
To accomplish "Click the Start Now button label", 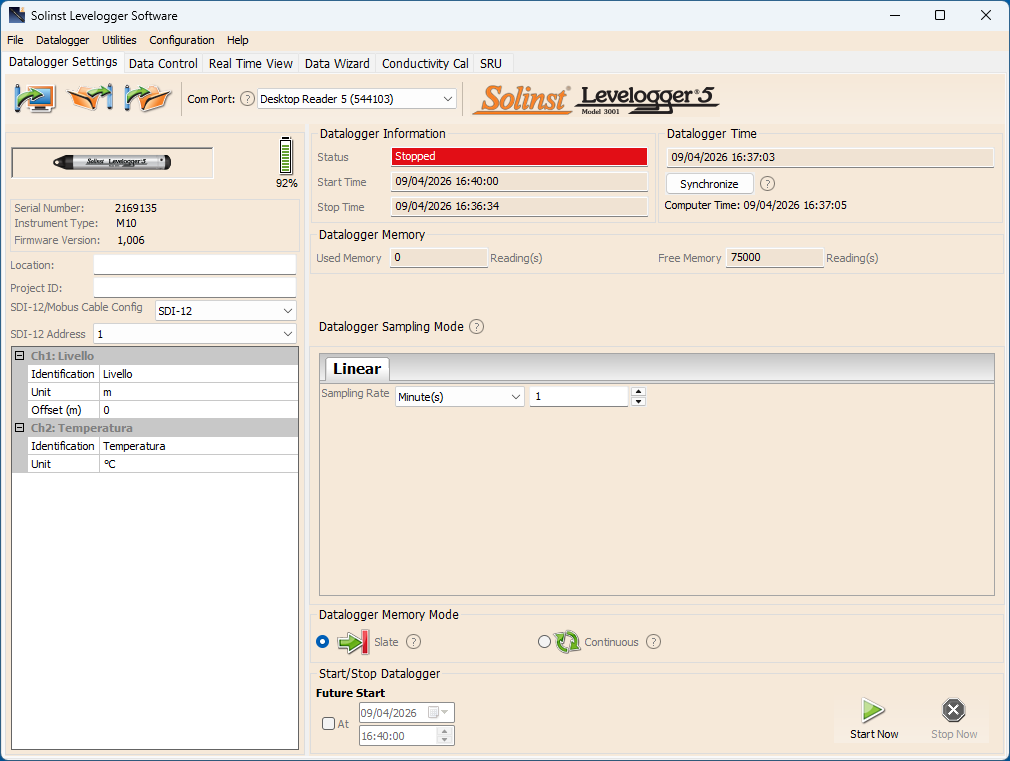I will coord(873,733).
